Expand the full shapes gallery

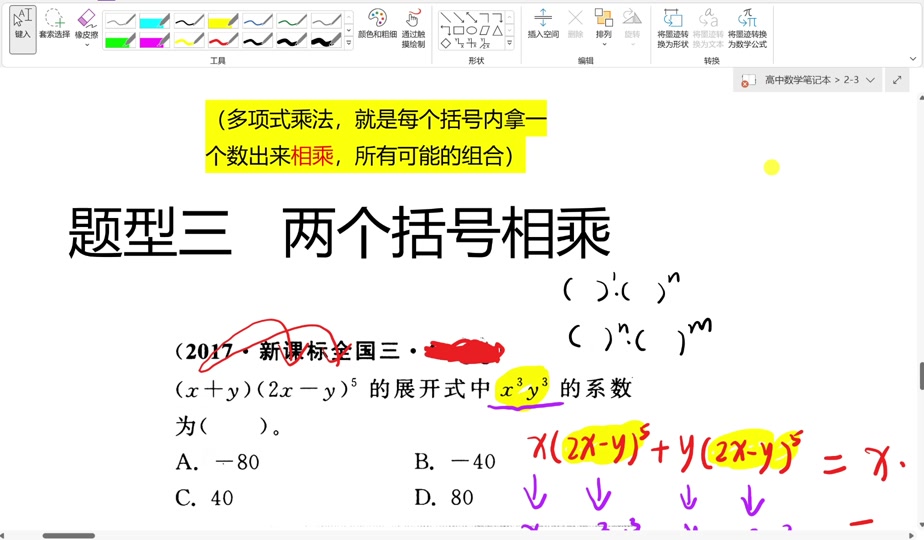[510, 43]
